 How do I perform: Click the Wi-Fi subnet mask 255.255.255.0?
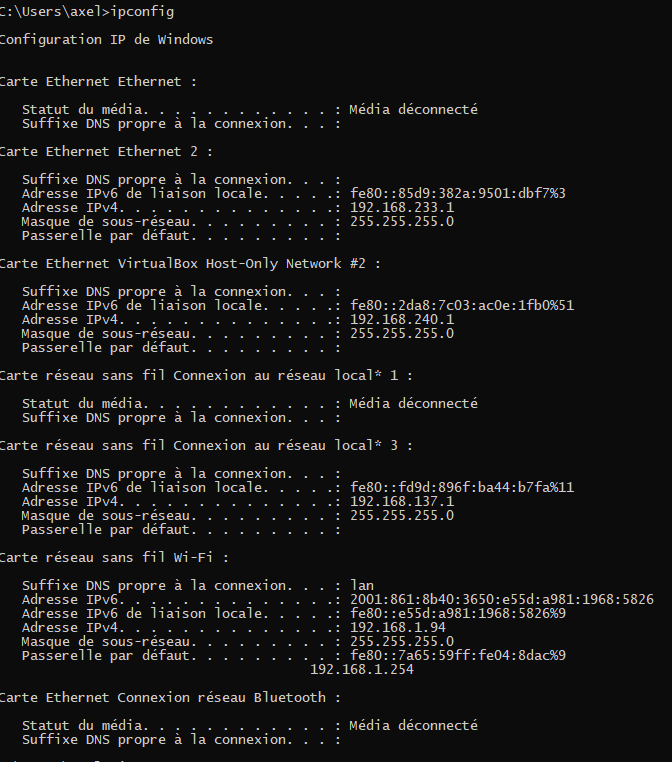tap(402, 641)
